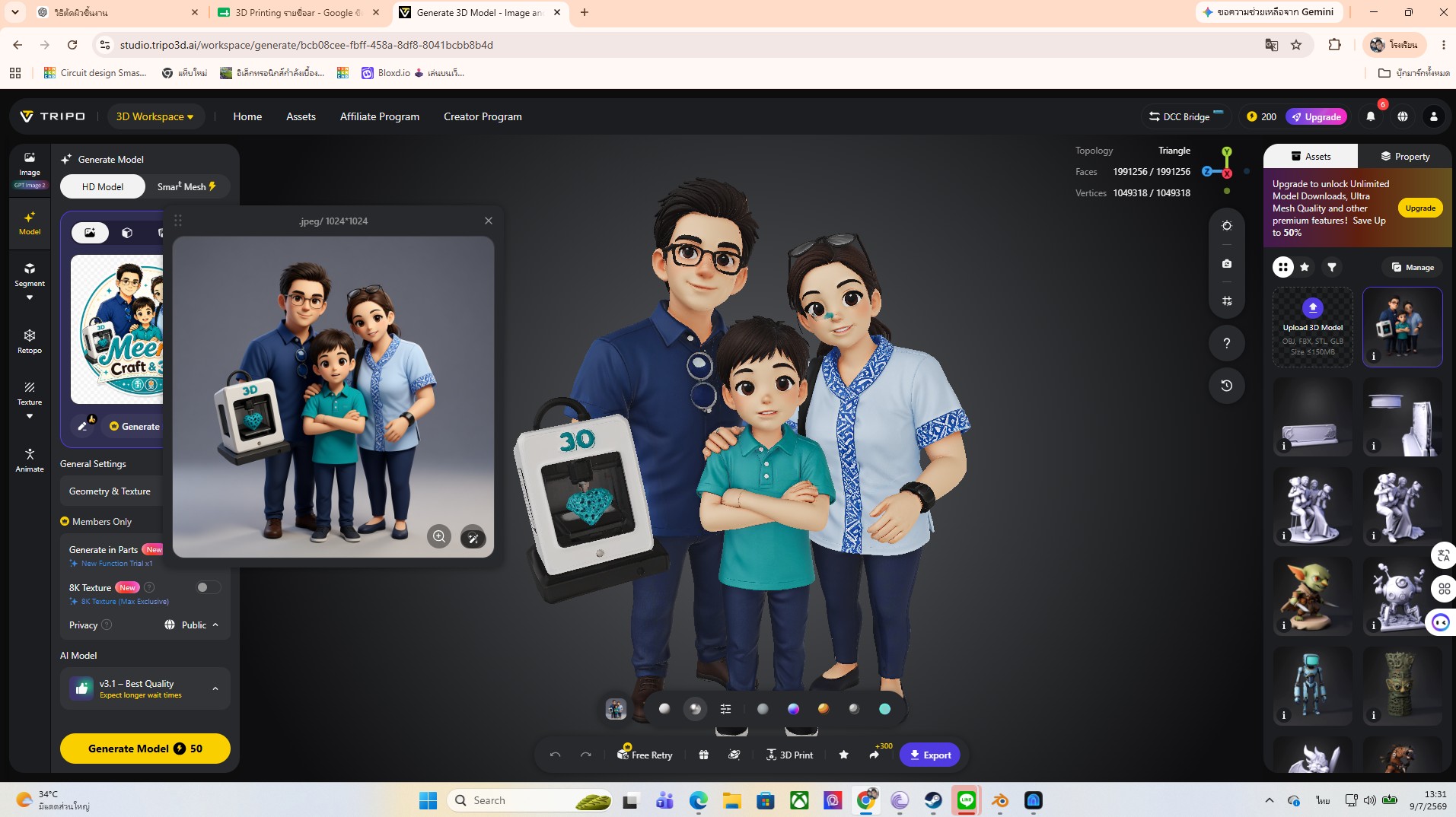Select image input mode tab
This screenshot has height=817, width=1456.
[90, 233]
